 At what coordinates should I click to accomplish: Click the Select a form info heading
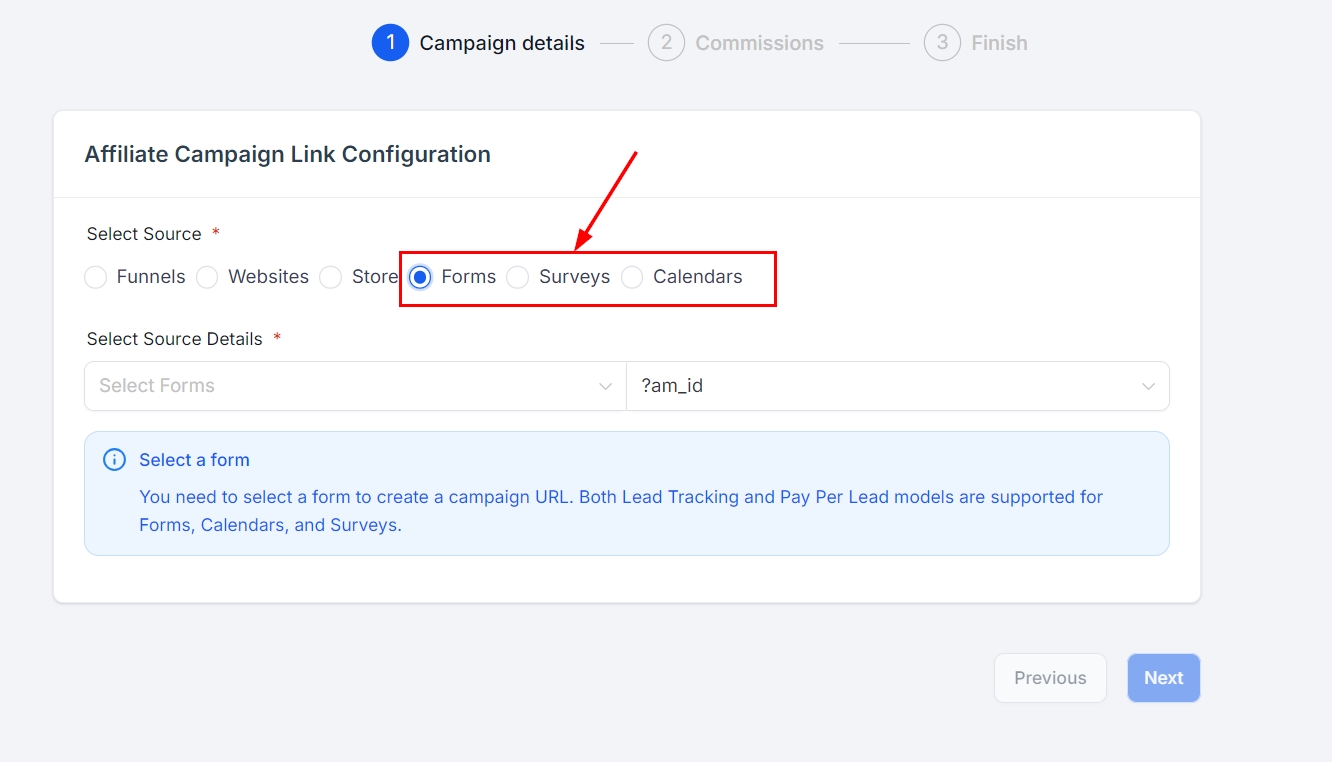coord(194,460)
